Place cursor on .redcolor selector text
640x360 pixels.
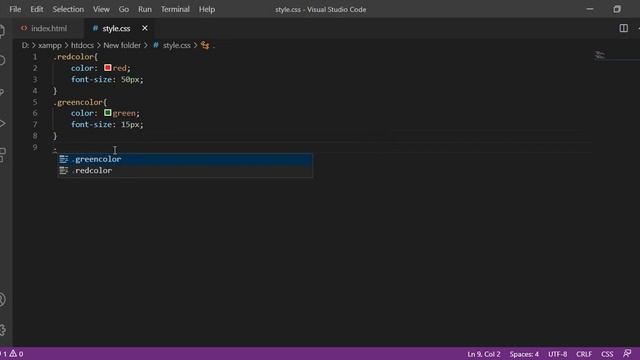point(74,57)
